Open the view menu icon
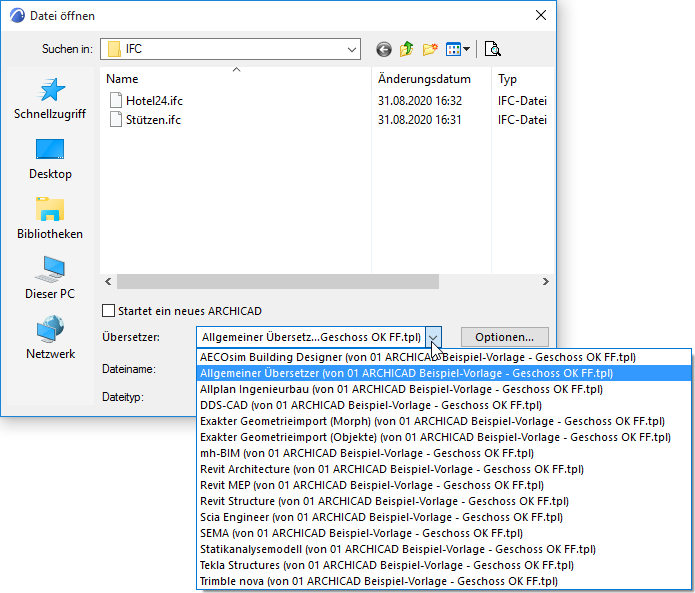 click(x=457, y=49)
